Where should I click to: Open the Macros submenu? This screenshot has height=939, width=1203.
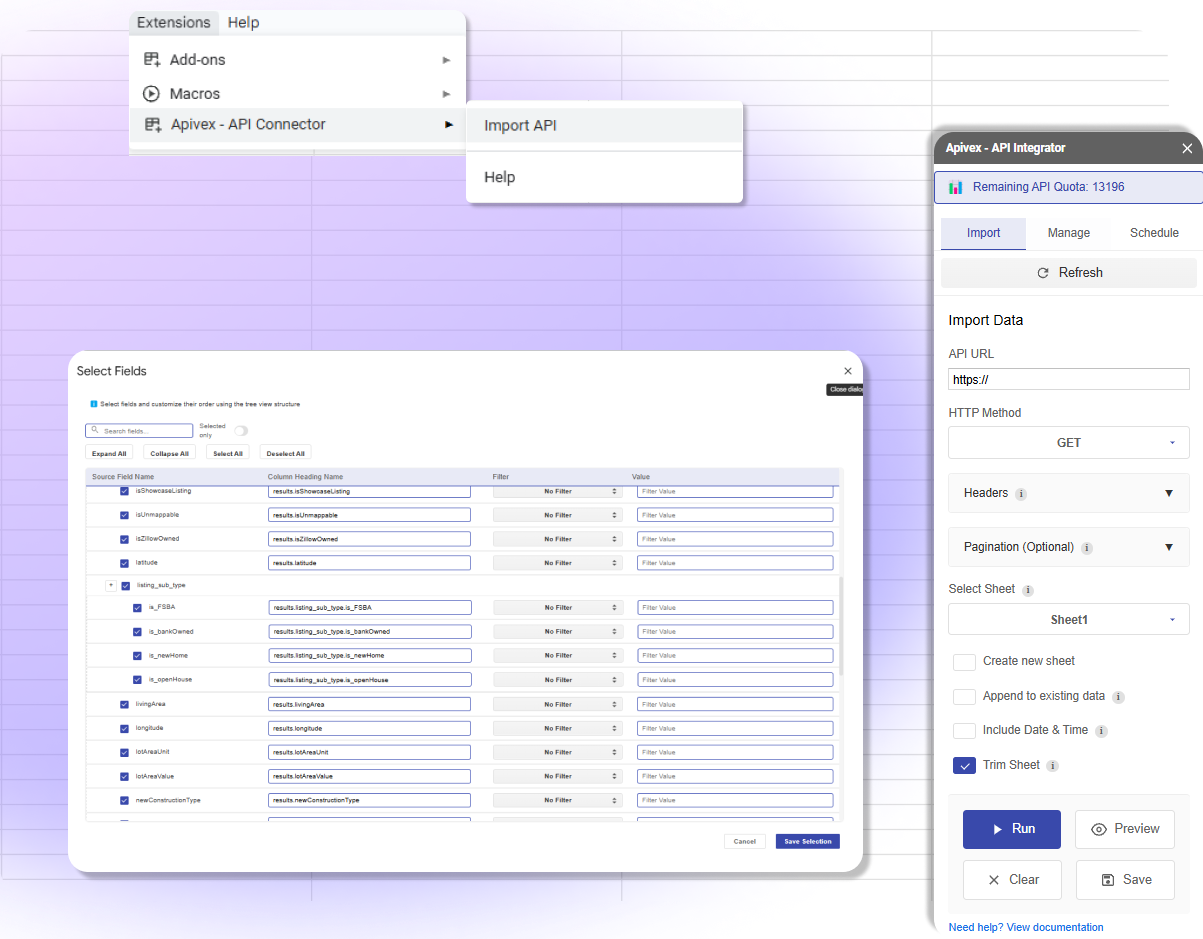pyautogui.click(x=298, y=93)
